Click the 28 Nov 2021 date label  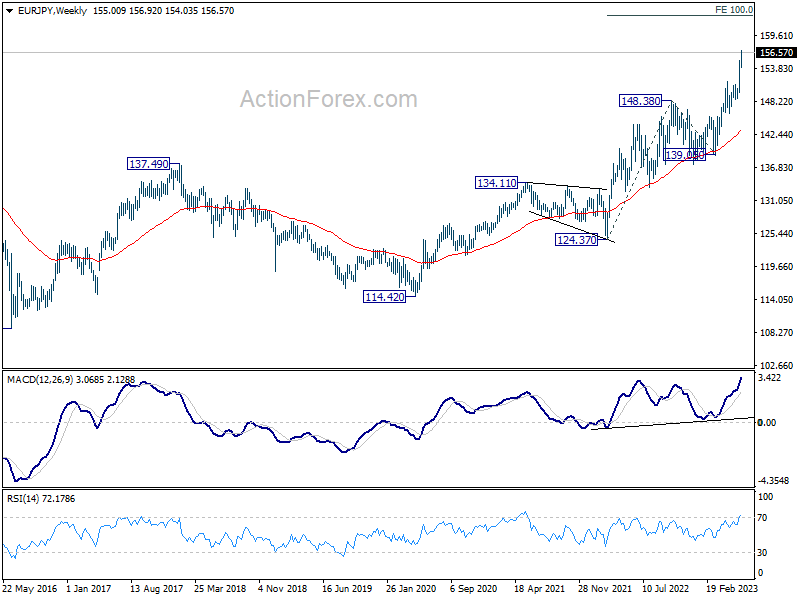pos(604,588)
